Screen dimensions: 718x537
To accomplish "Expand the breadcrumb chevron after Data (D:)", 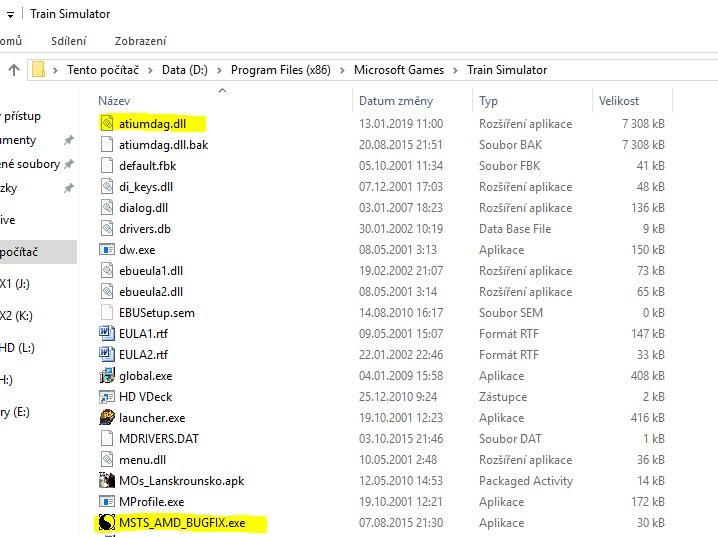I will point(222,70).
